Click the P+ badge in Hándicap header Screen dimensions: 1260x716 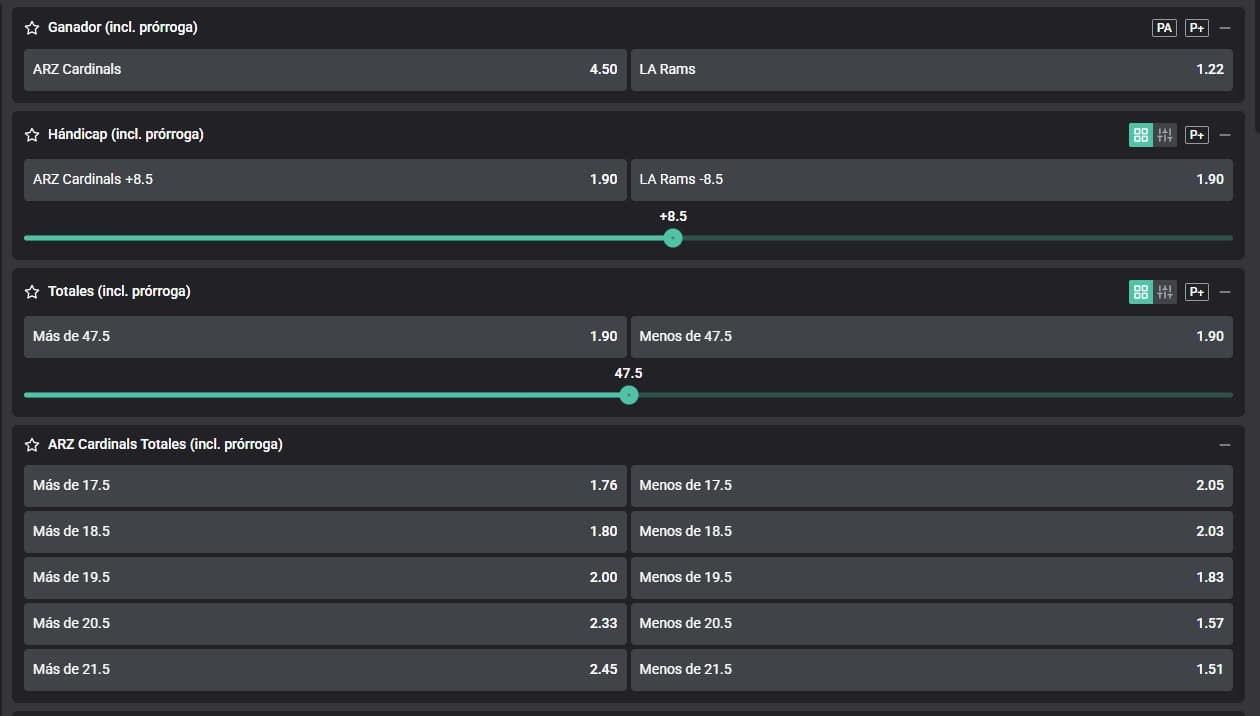pyautogui.click(x=1196, y=135)
